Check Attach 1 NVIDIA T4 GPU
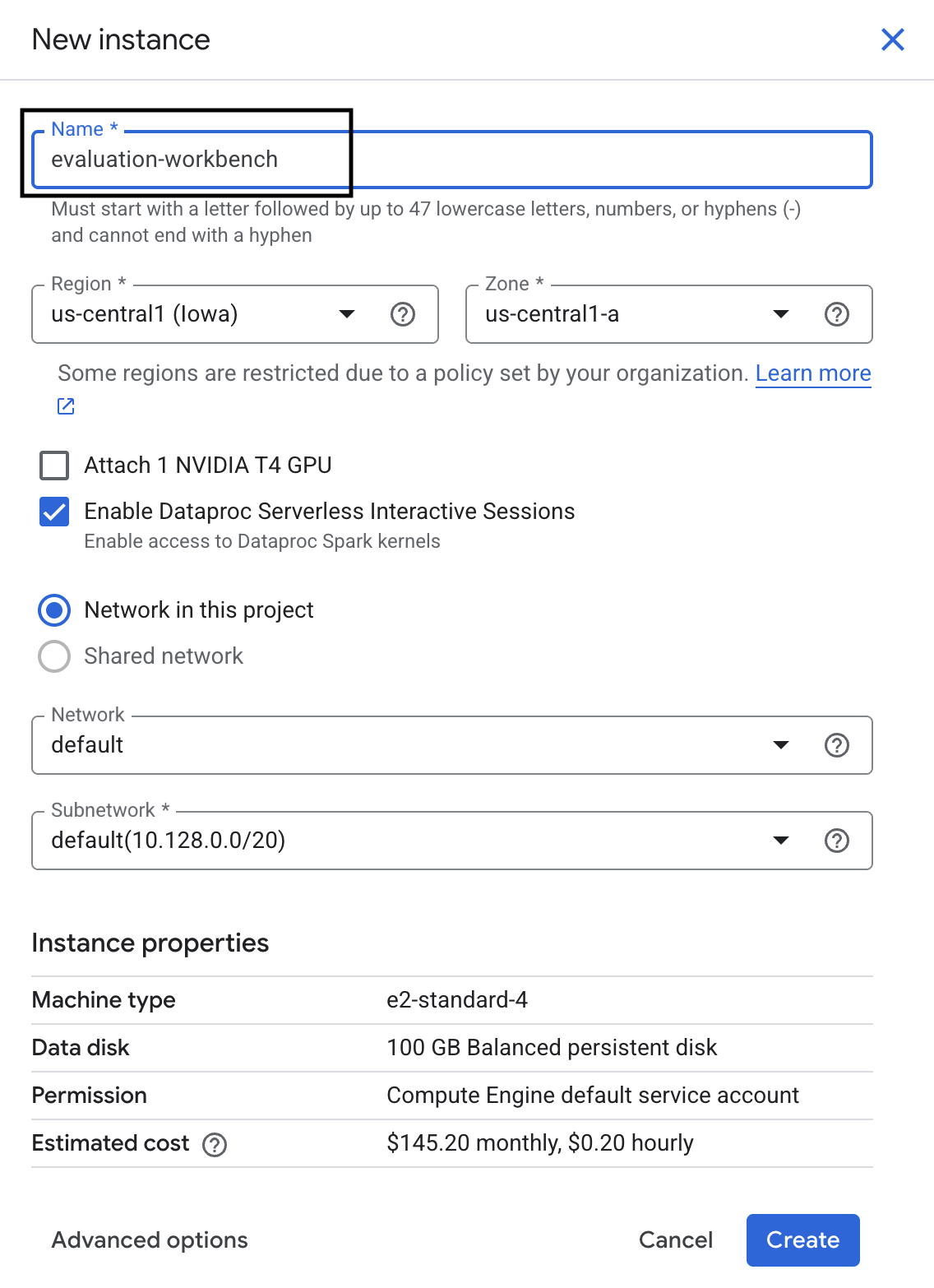The width and height of the screenshot is (934, 1288). point(54,466)
